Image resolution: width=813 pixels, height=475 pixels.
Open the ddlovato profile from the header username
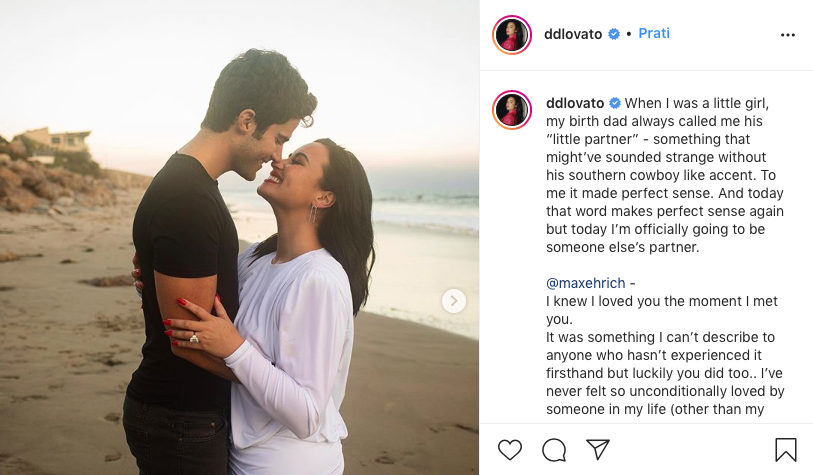tap(573, 34)
